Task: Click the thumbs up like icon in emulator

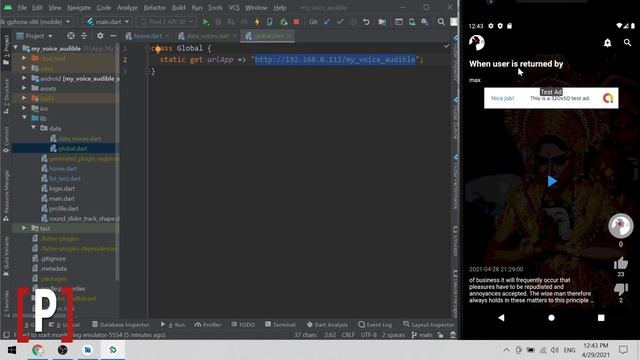Action: click(x=621, y=263)
